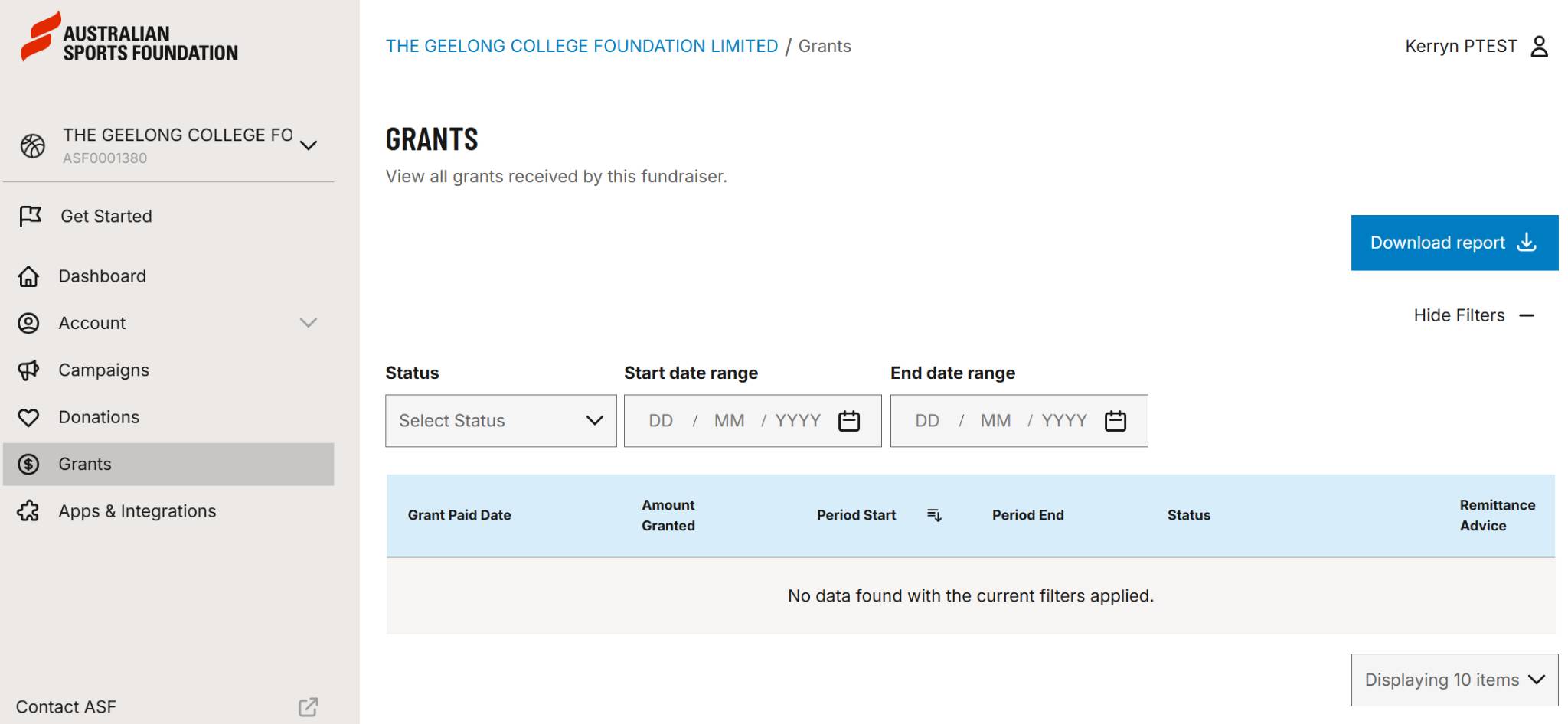Click the Donations heart icon
Viewport: 1568px width, 724px height.
[x=28, y=417]
